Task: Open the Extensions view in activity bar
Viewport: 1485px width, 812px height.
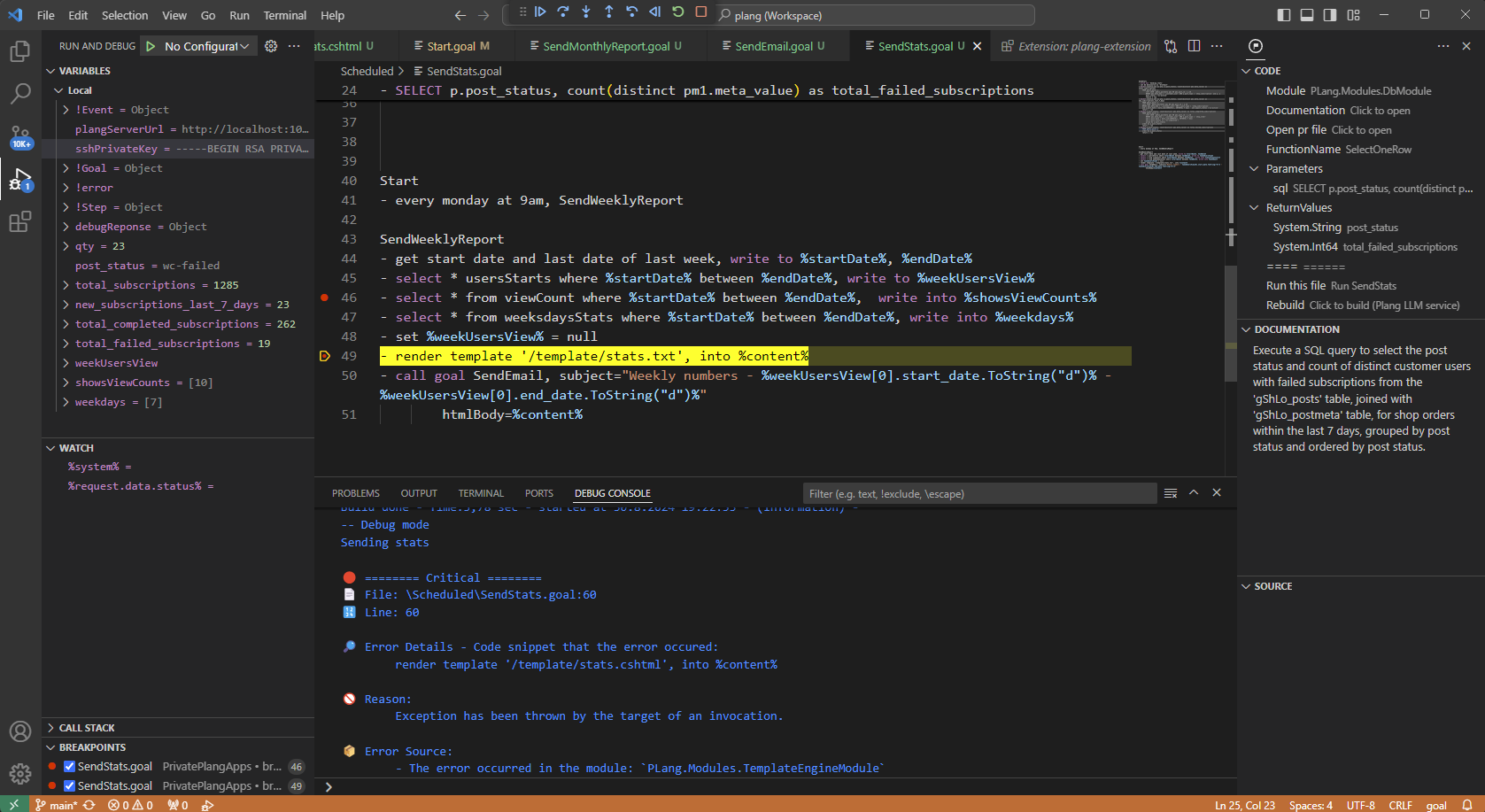Action: (19, 222)
